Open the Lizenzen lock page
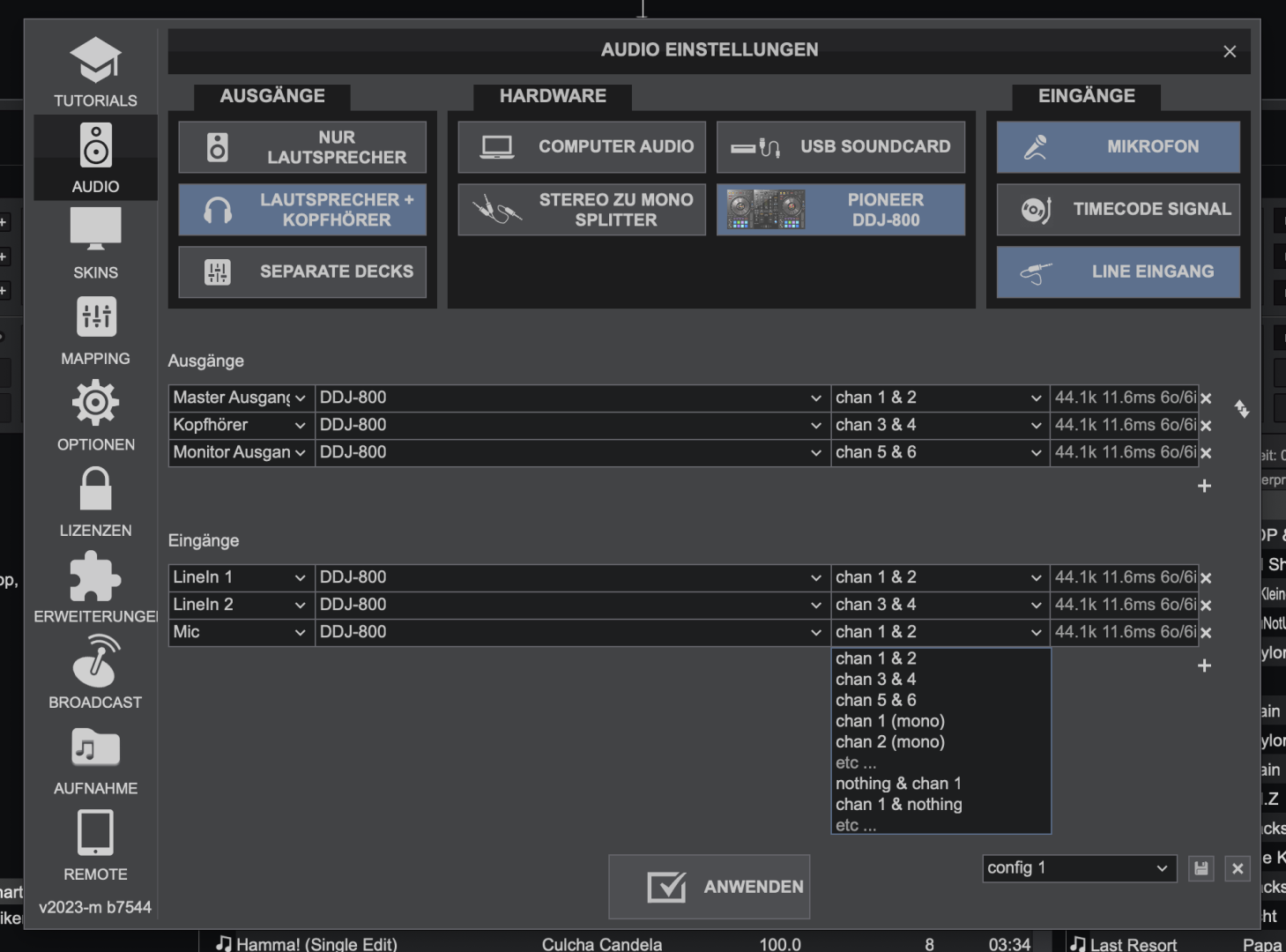Image resolution: width=1286 pixels, height=952 pixels. [x=95, y=502]
